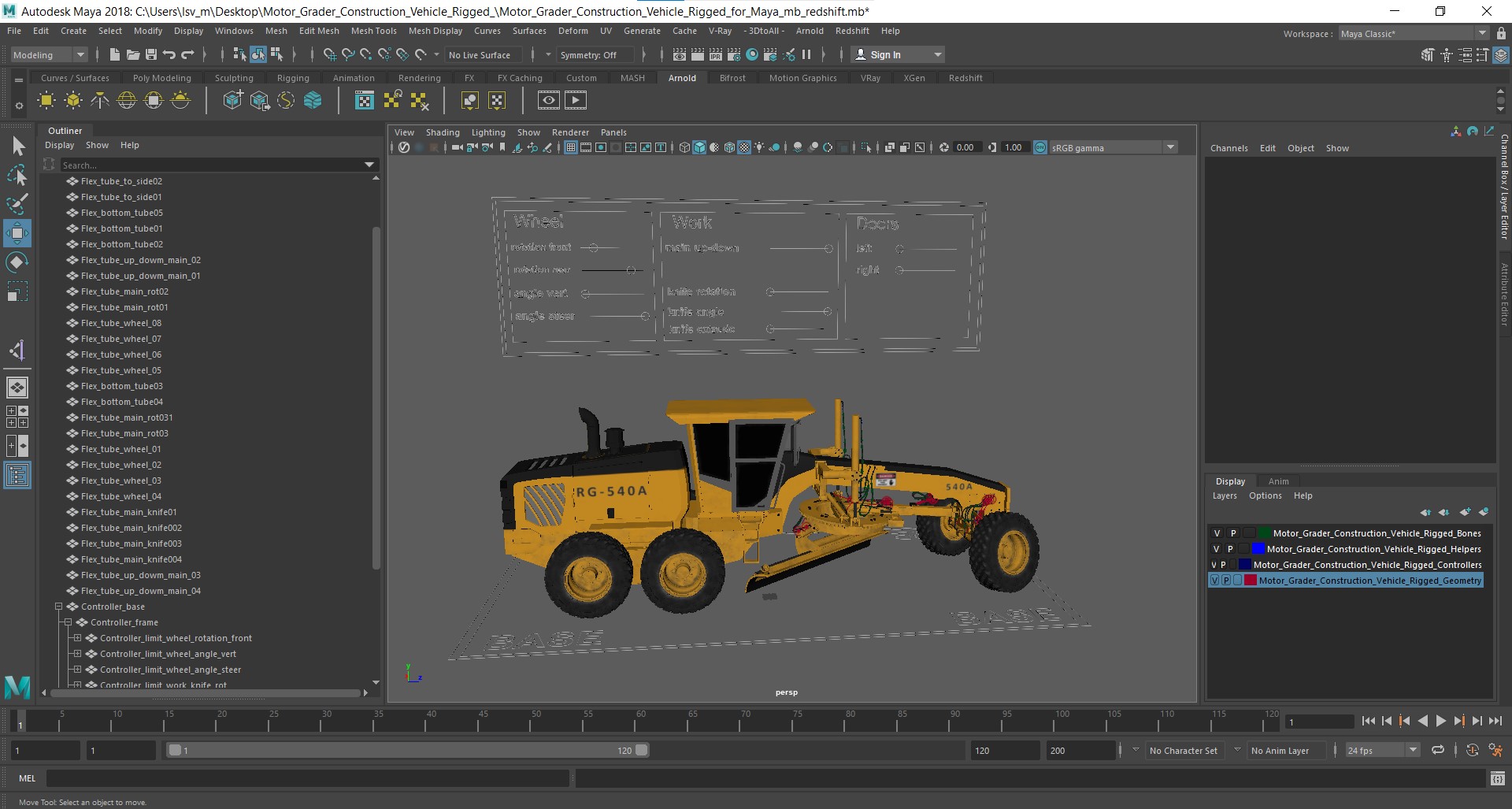The width and height of the screenshot is (1512, 809).
Task: Toggle the Outliner panel icon
Action: click(x=17, y=475)
